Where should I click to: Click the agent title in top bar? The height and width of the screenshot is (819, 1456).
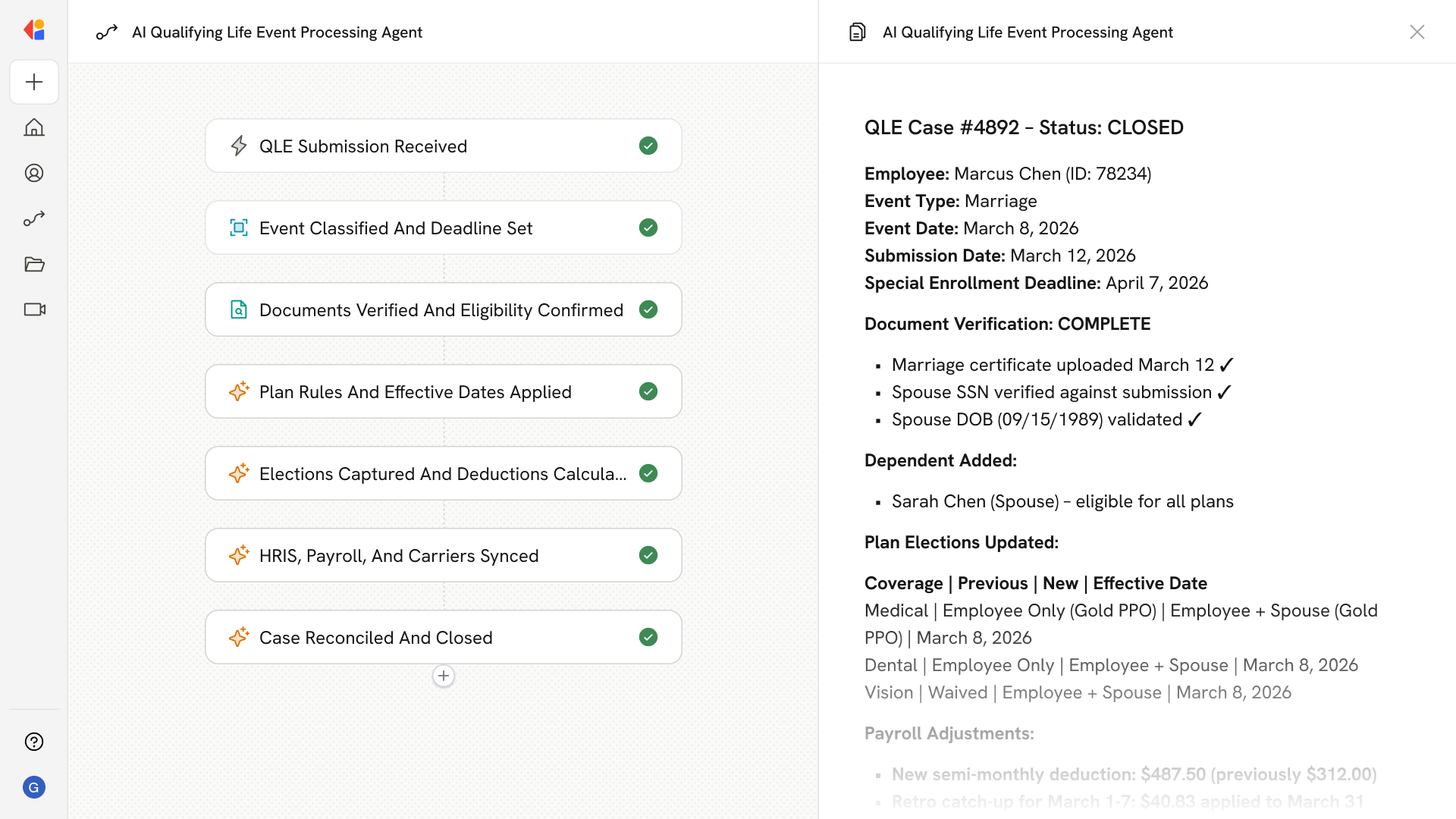(277, 32)
